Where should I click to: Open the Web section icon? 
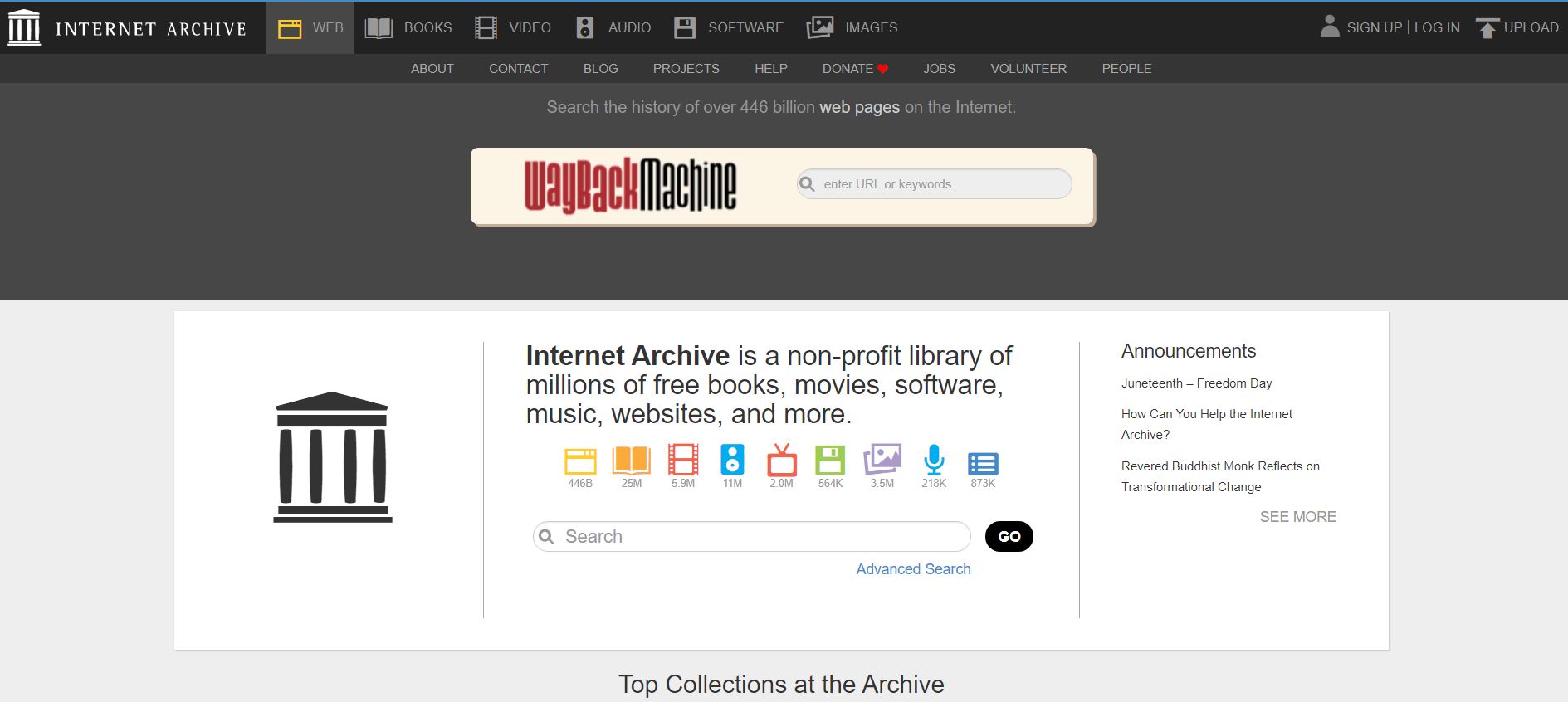click(290, 28)
